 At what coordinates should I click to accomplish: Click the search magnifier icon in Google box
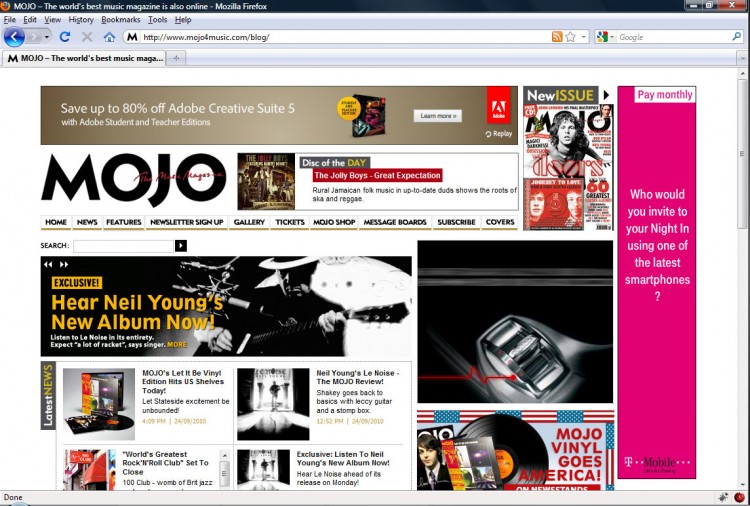click(x=737, y=36)
